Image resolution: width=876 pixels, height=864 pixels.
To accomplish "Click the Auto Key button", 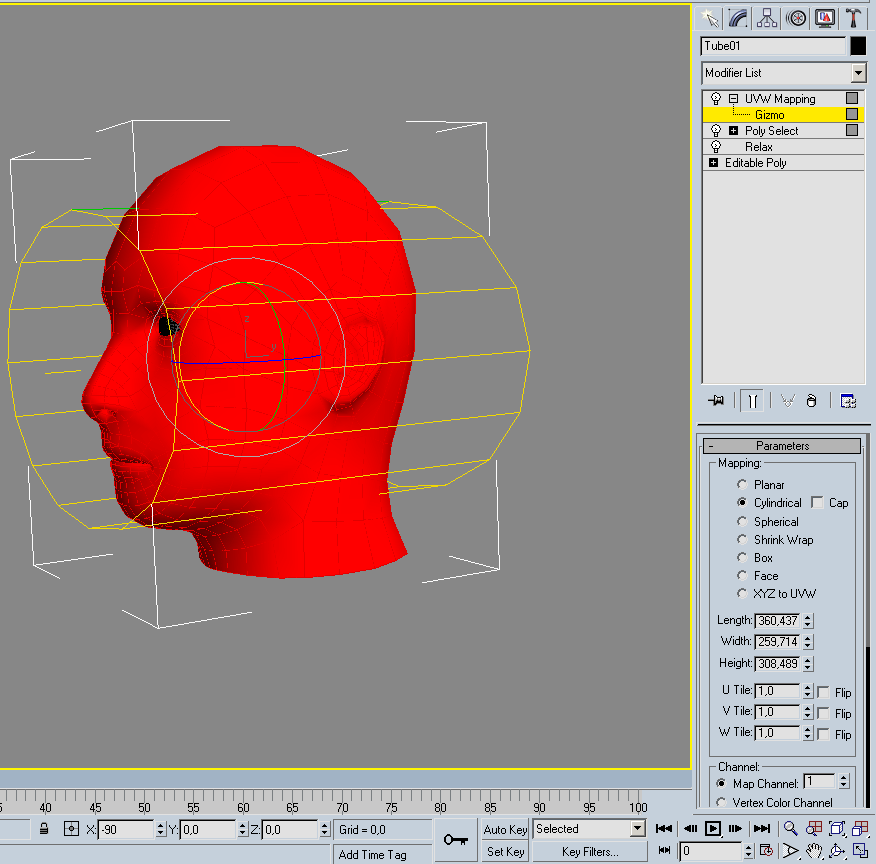I will pyautogui.click(x=505, y=829).
